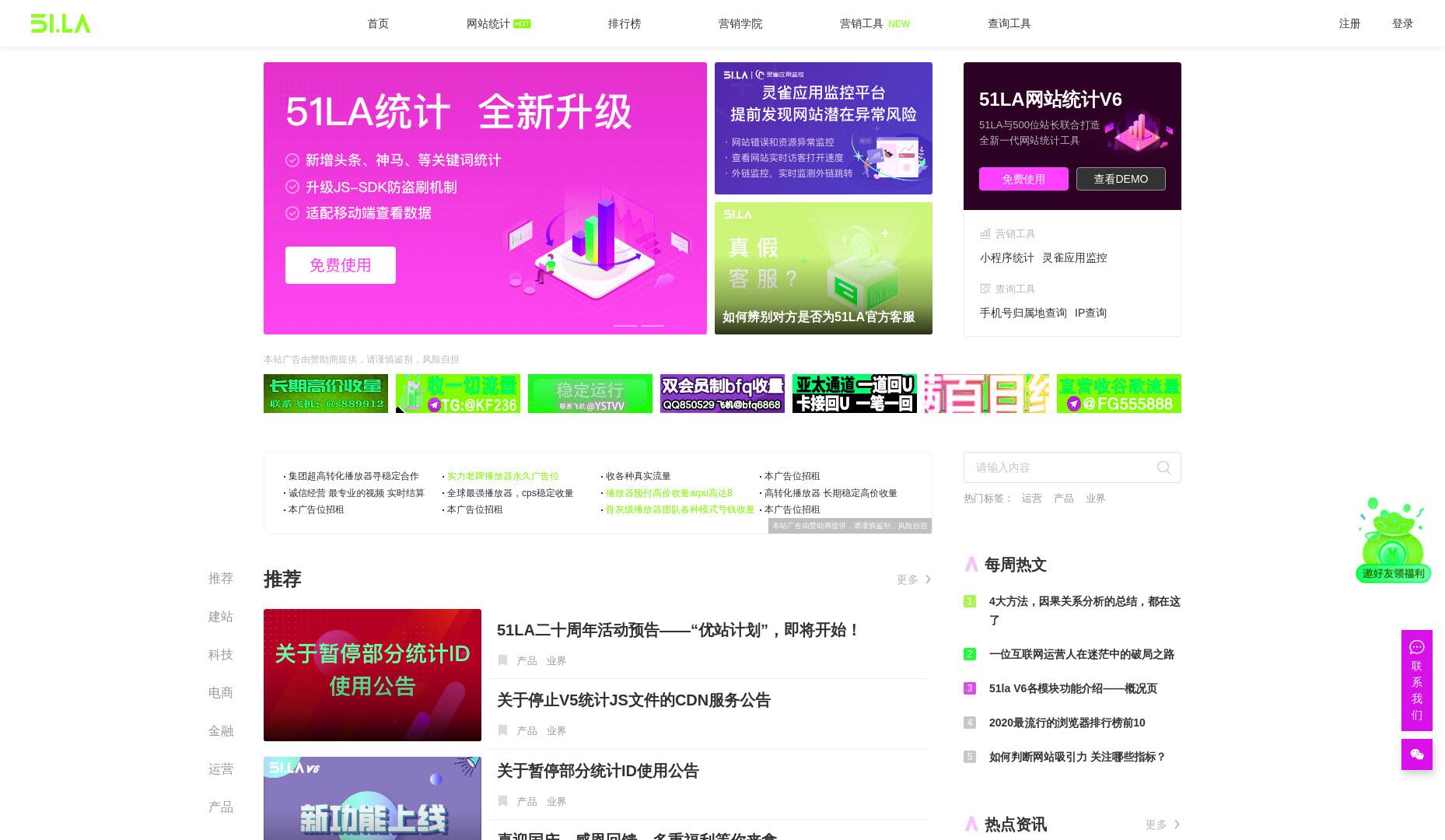Select 科技 category in left sidebar
Viewport: 1445px width, 840px height.
pos(221,655)
